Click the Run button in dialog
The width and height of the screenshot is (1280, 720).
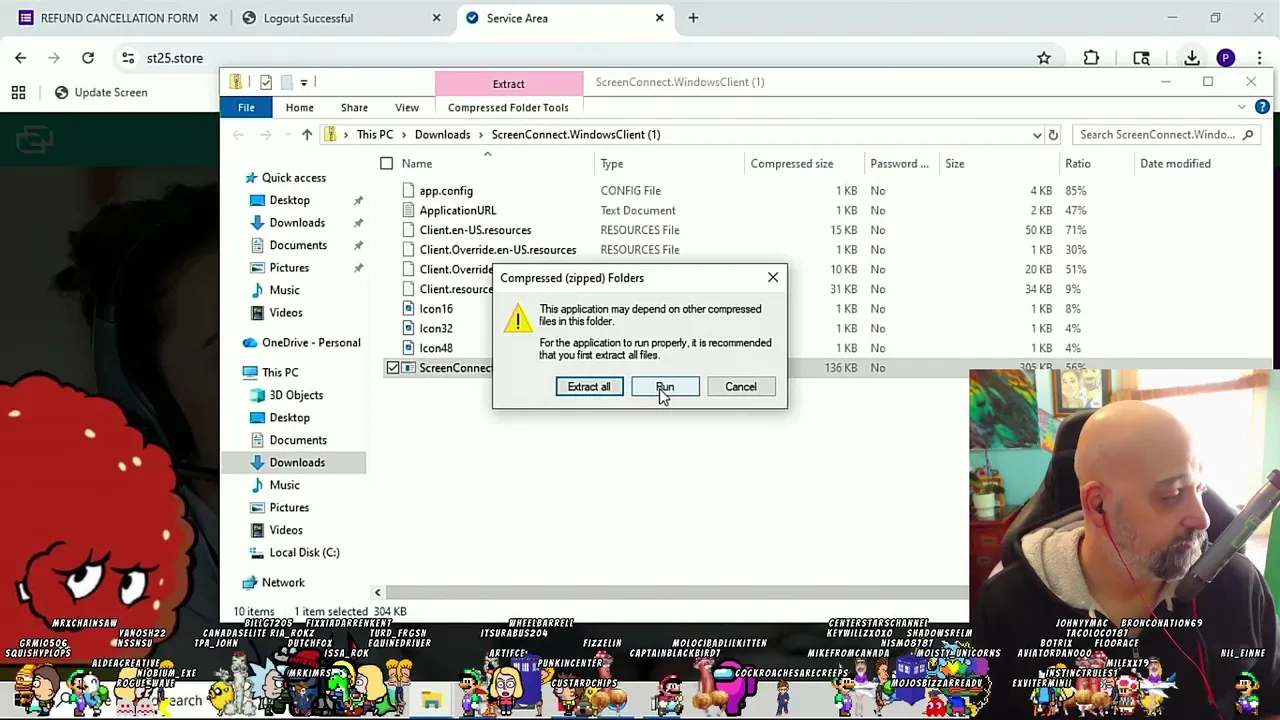(x=665, y=387)
